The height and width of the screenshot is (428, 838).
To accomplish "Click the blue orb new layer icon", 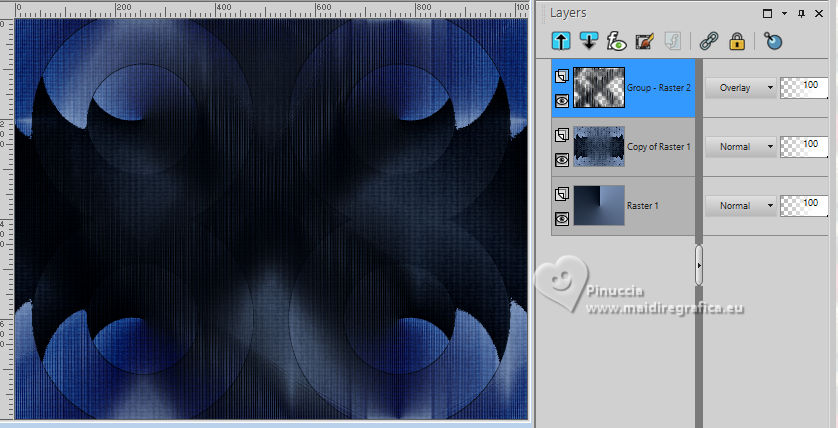I will coord(773,41).
